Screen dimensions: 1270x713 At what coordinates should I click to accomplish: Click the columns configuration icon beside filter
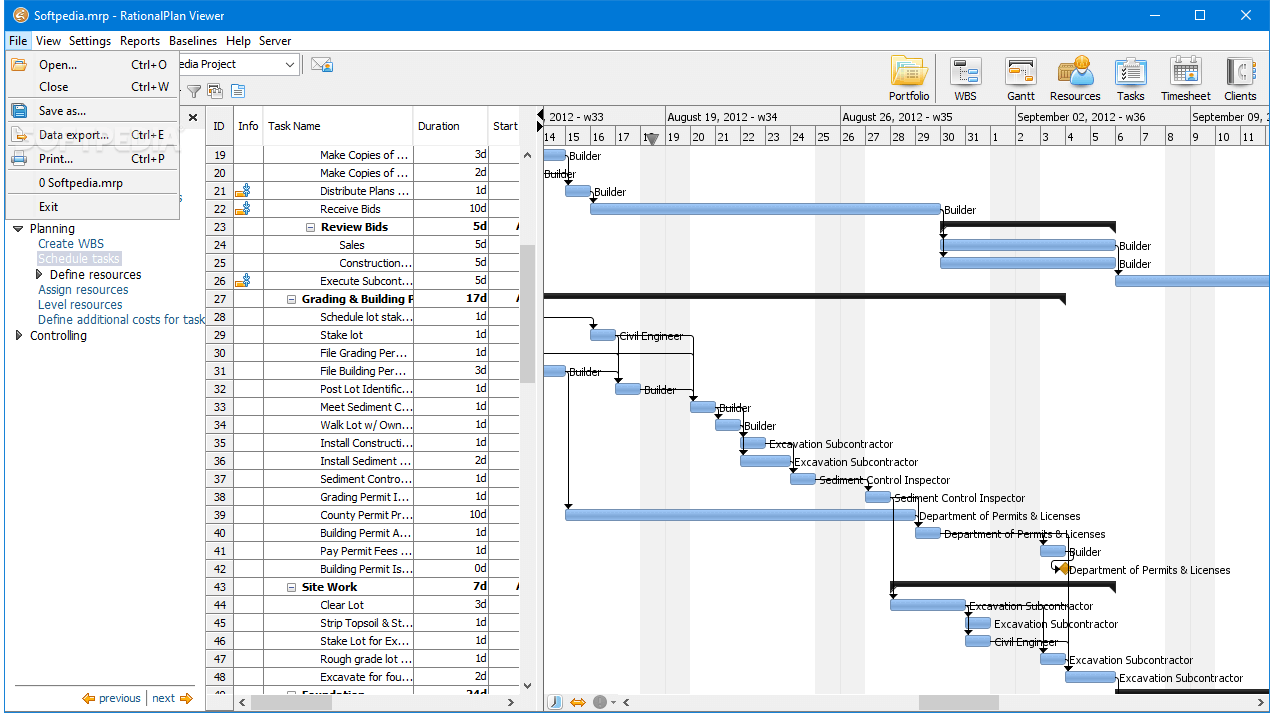coord(215,91)
